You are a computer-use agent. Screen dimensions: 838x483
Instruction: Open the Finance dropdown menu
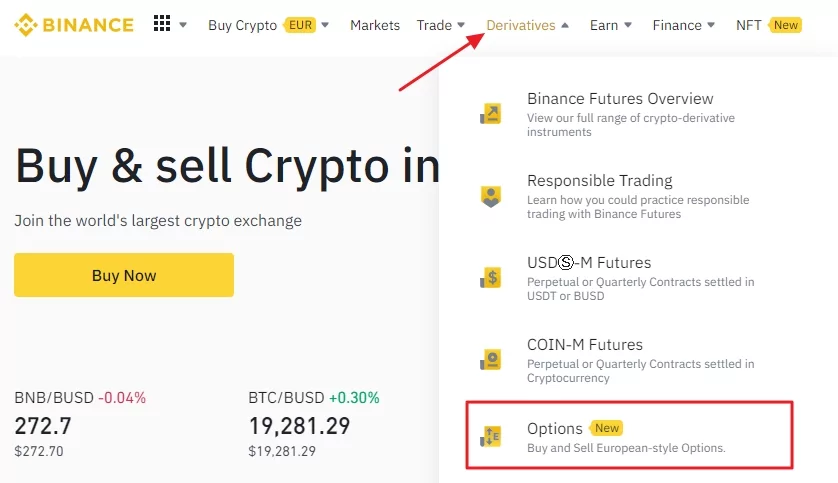click(684, 25)
